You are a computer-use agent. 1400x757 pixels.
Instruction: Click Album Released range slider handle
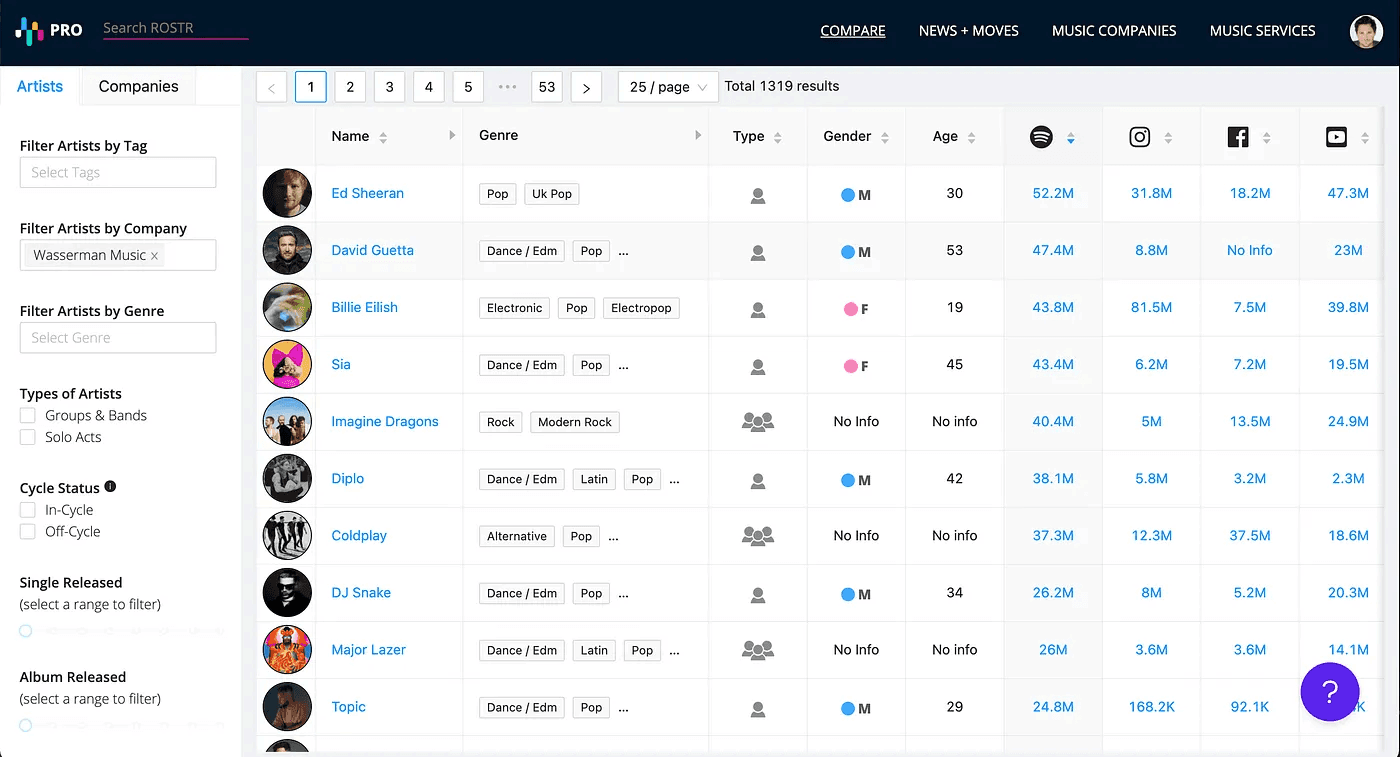[x=26, y=725]
